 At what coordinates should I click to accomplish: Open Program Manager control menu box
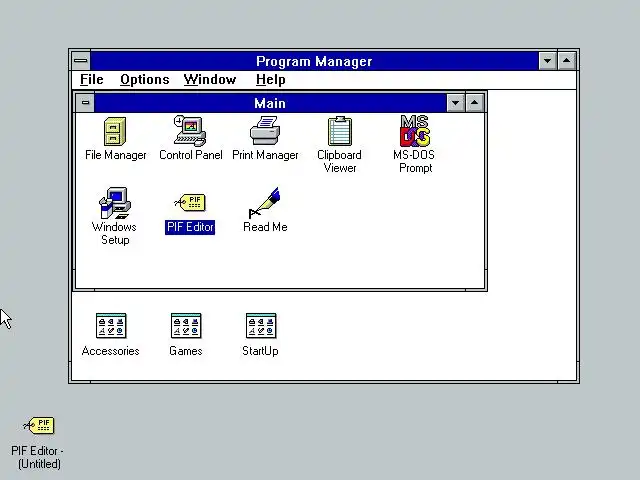coord(81,61)
